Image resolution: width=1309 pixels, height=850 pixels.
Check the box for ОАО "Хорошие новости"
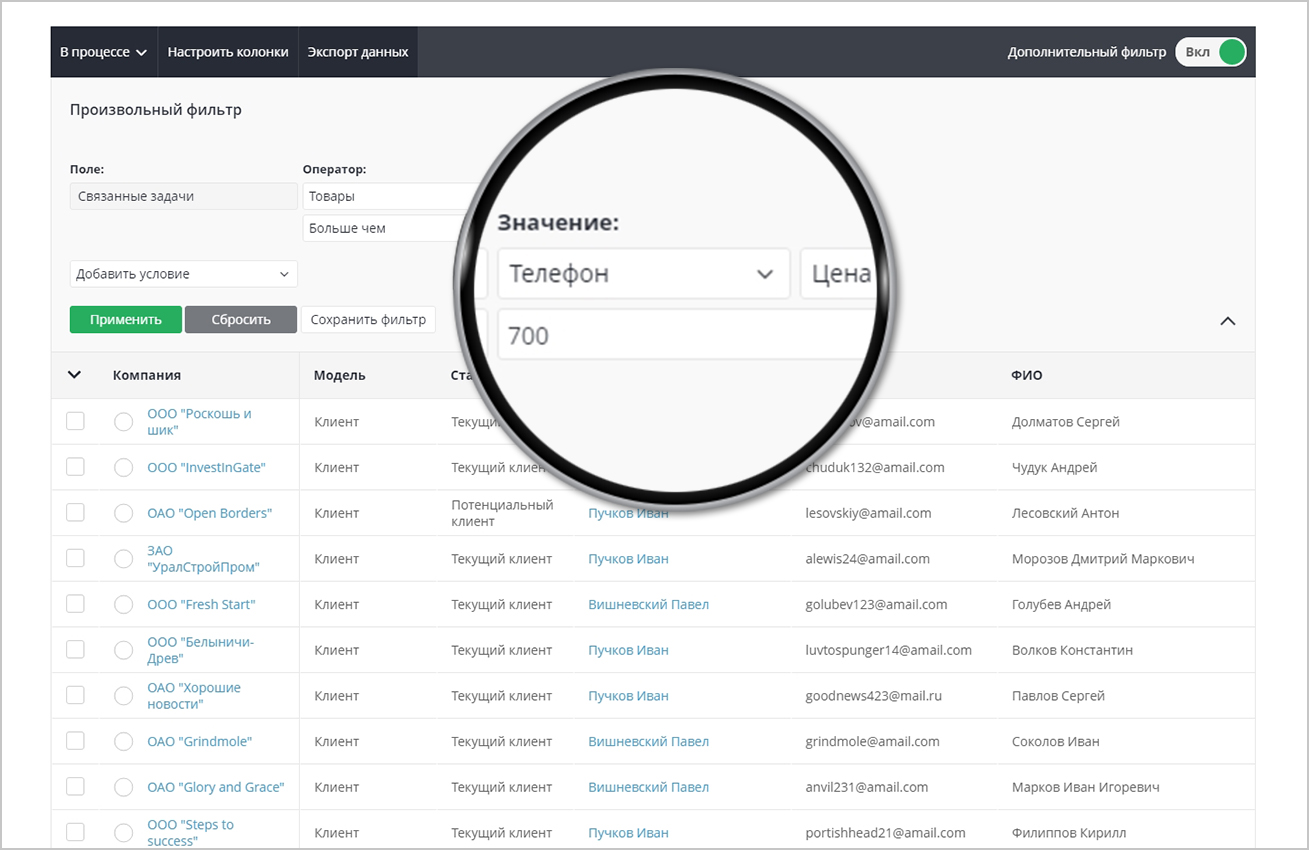coord(75,695)
